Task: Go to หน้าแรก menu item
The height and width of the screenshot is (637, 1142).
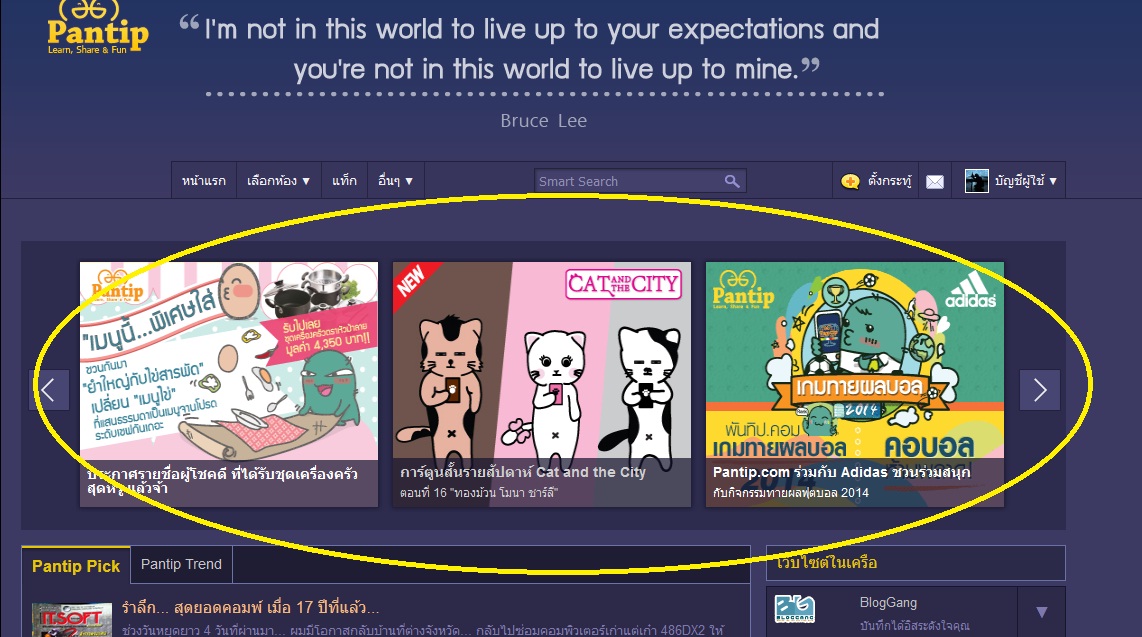Action: pyautogui.click(x=204, y=181)
